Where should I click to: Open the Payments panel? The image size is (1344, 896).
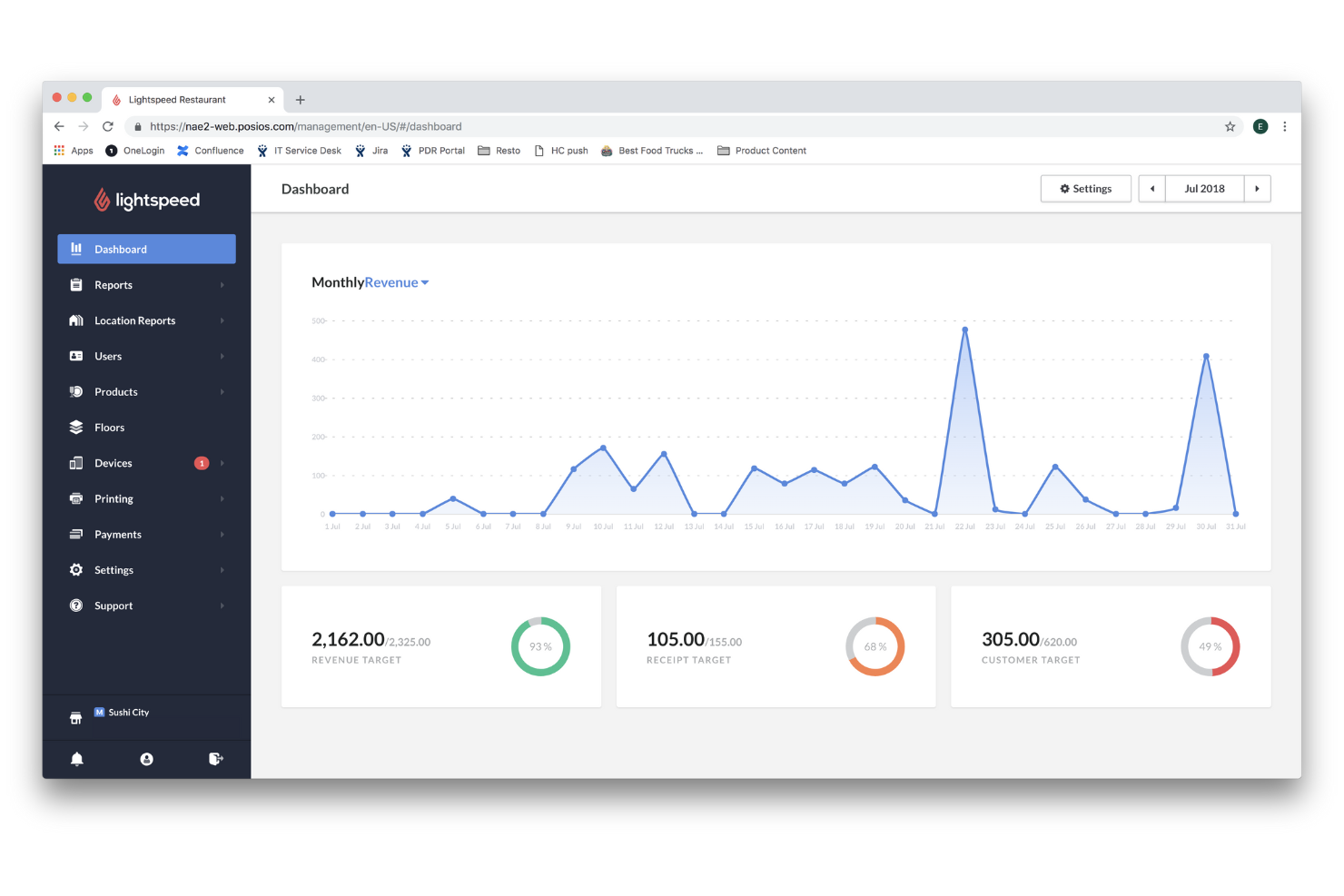coord(117,534)
